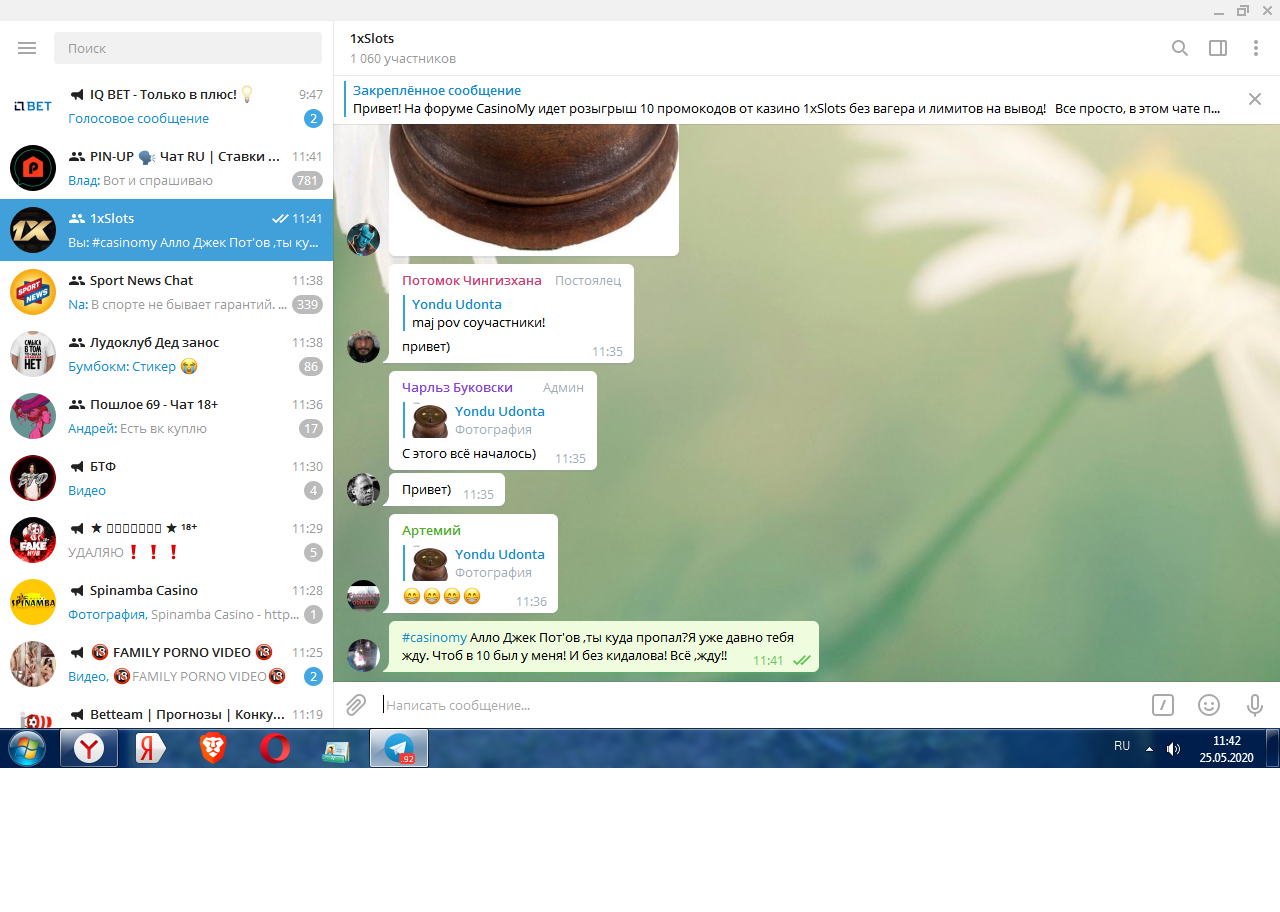Viewport: 1280px width, 912px height.
Task: Click the Telegram taskbar button
Action: [399, 748]
